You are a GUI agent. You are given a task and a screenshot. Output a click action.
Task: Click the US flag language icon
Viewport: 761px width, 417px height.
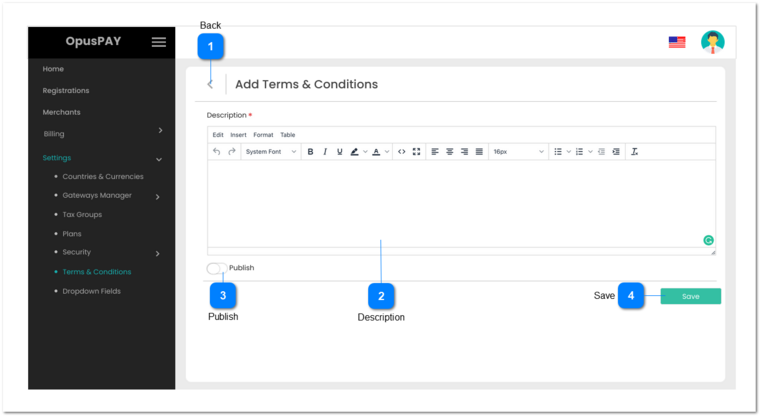677,43
